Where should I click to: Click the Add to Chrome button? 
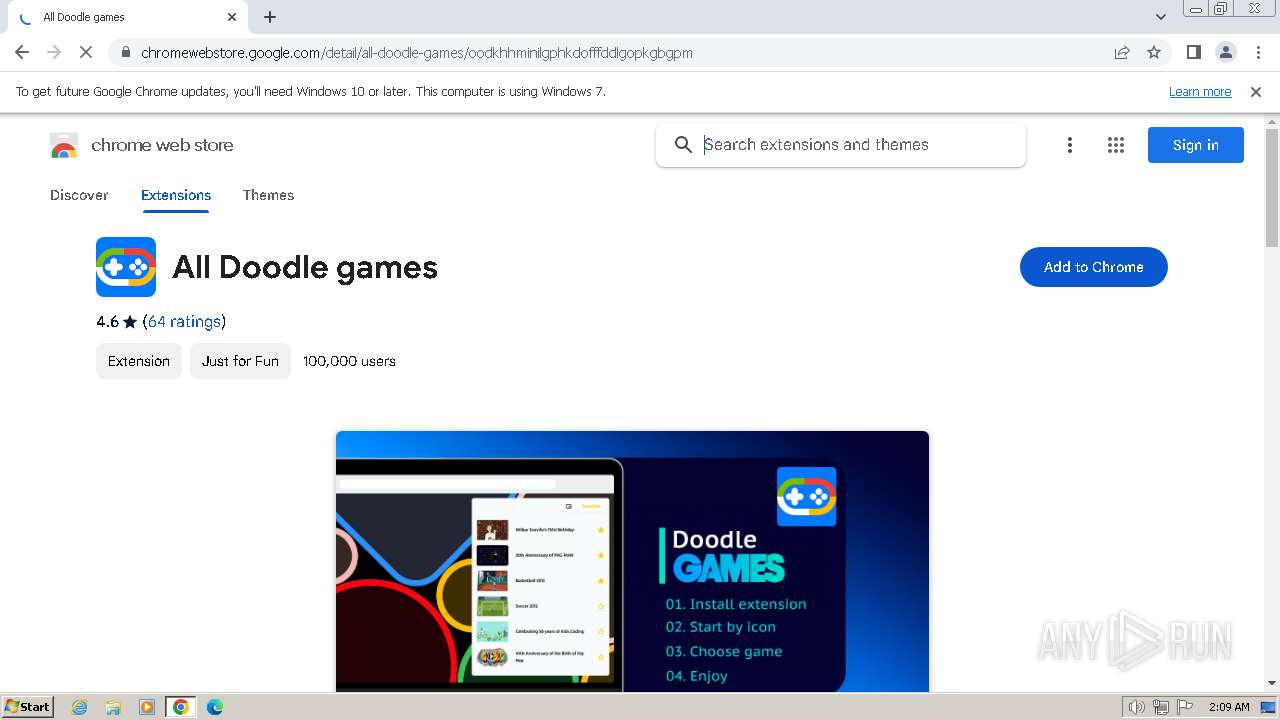coord(1094,267)
